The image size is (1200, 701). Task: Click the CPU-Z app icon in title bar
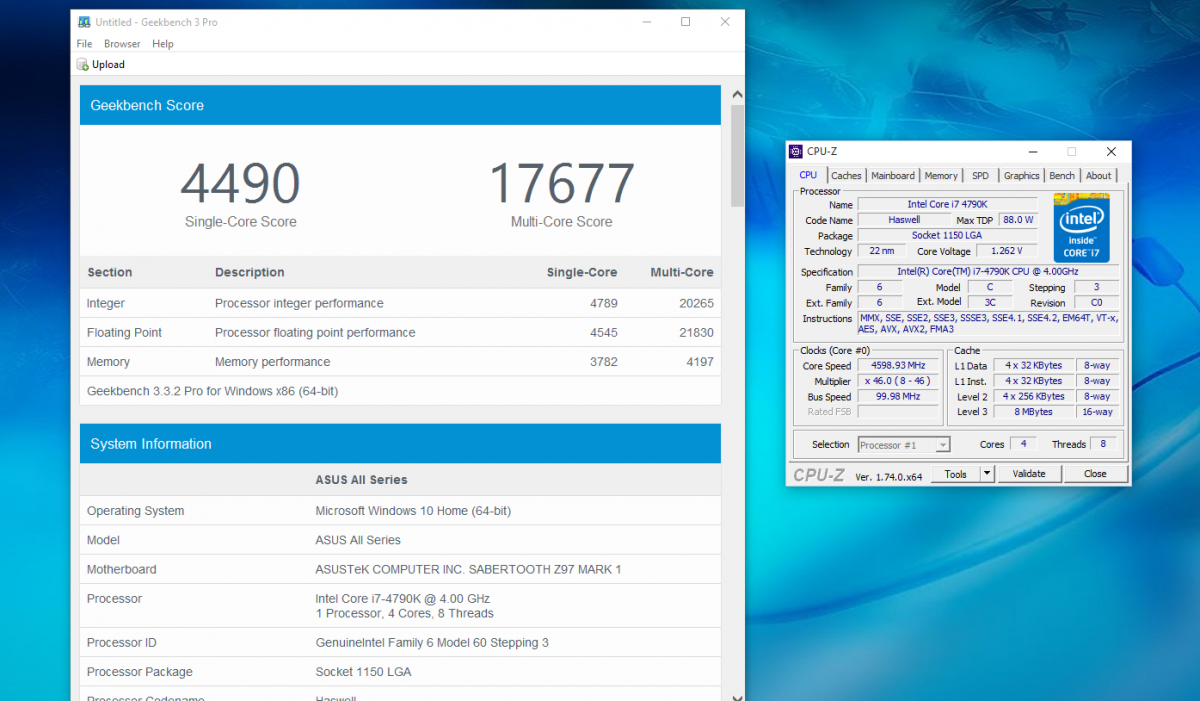(x=796, y=152)
